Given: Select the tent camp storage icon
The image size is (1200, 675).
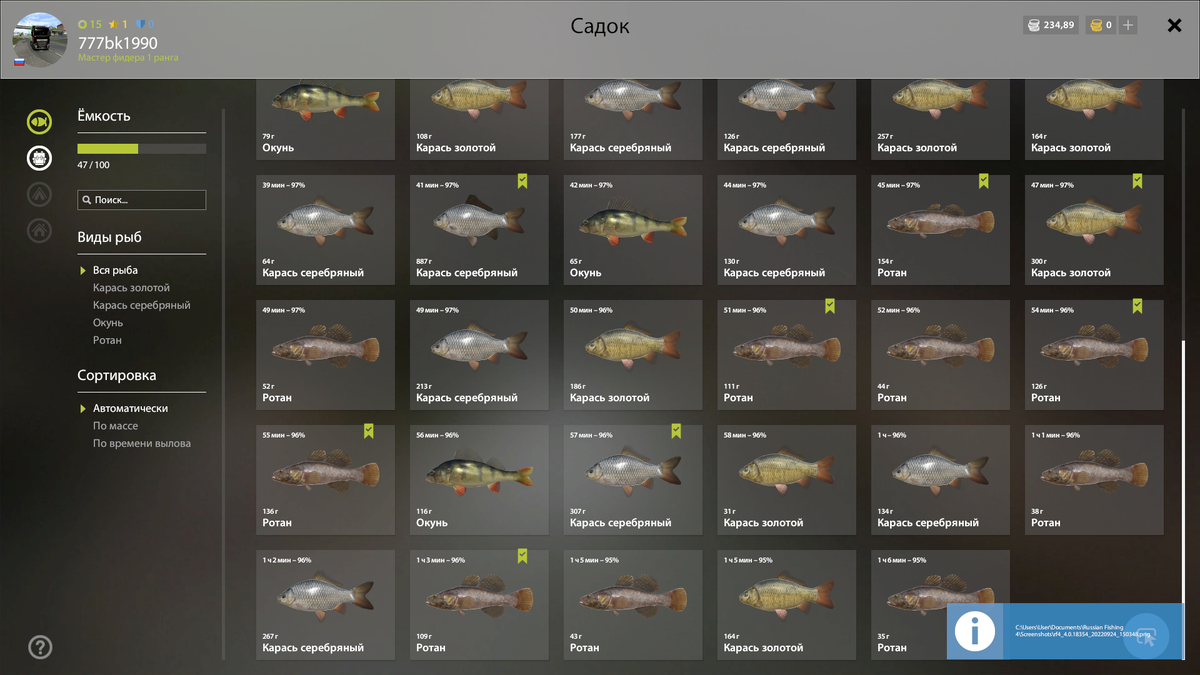Looking at the screenshot, I should pyautogui.click(x=39, y=194).
